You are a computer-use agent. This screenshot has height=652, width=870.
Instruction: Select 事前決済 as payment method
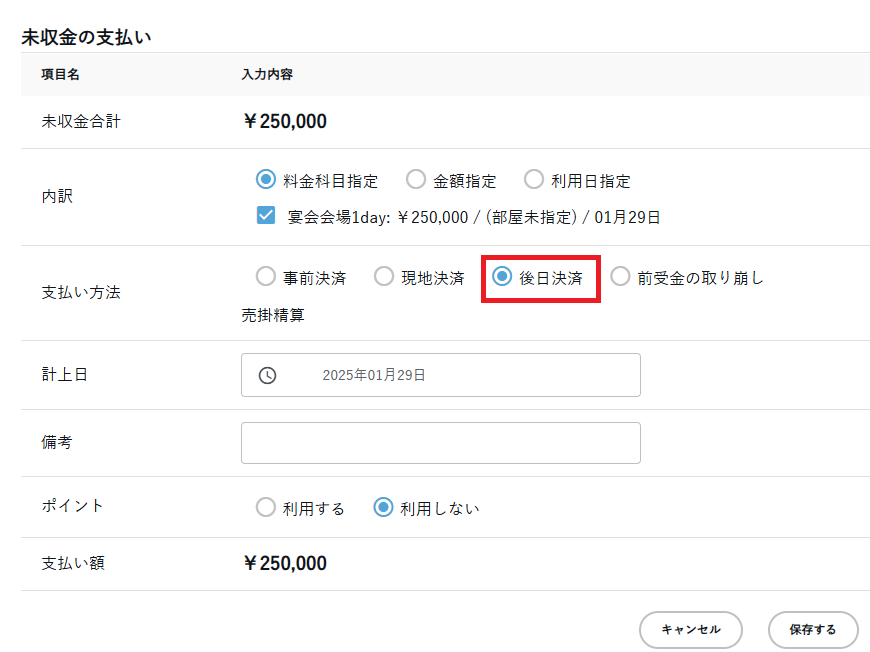(265, 277)
